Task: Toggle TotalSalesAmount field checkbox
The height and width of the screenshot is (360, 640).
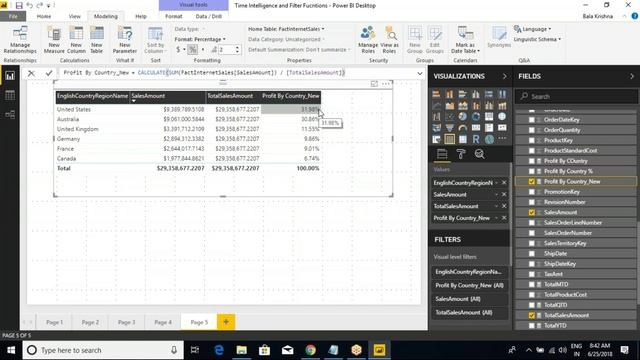Action: click(x=531, y=316)
